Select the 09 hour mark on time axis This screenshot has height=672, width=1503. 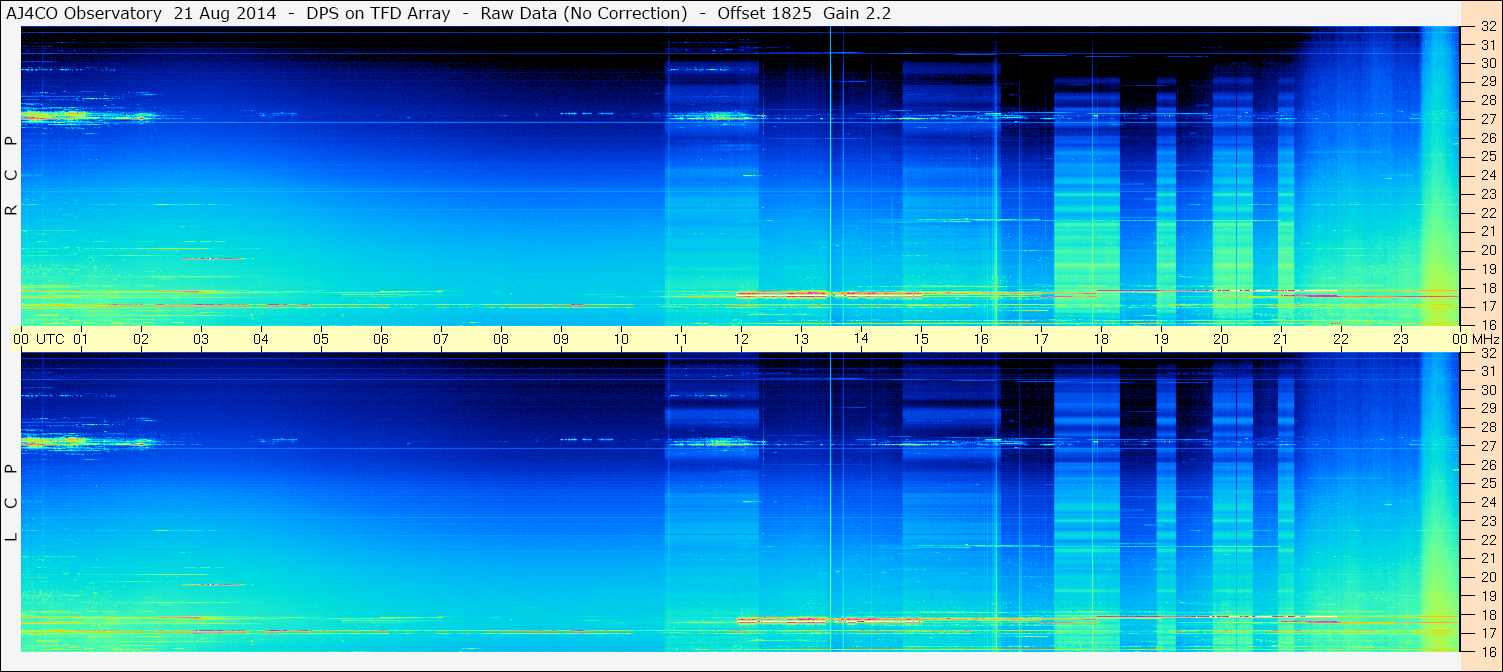coord(561,340)
